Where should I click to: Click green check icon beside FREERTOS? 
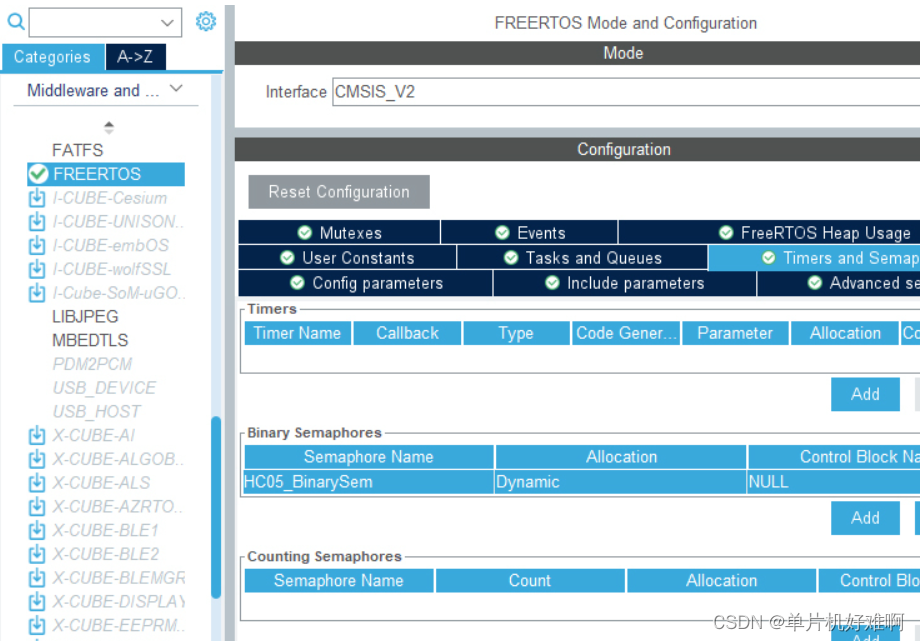38,174
